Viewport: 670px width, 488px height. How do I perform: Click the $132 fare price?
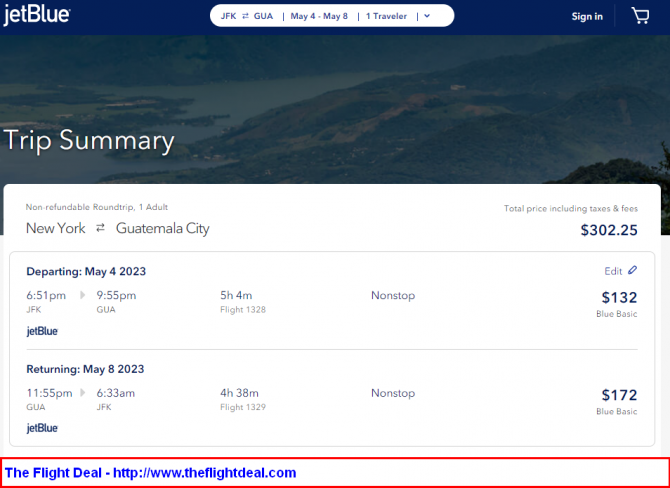(x=620, y=297)
